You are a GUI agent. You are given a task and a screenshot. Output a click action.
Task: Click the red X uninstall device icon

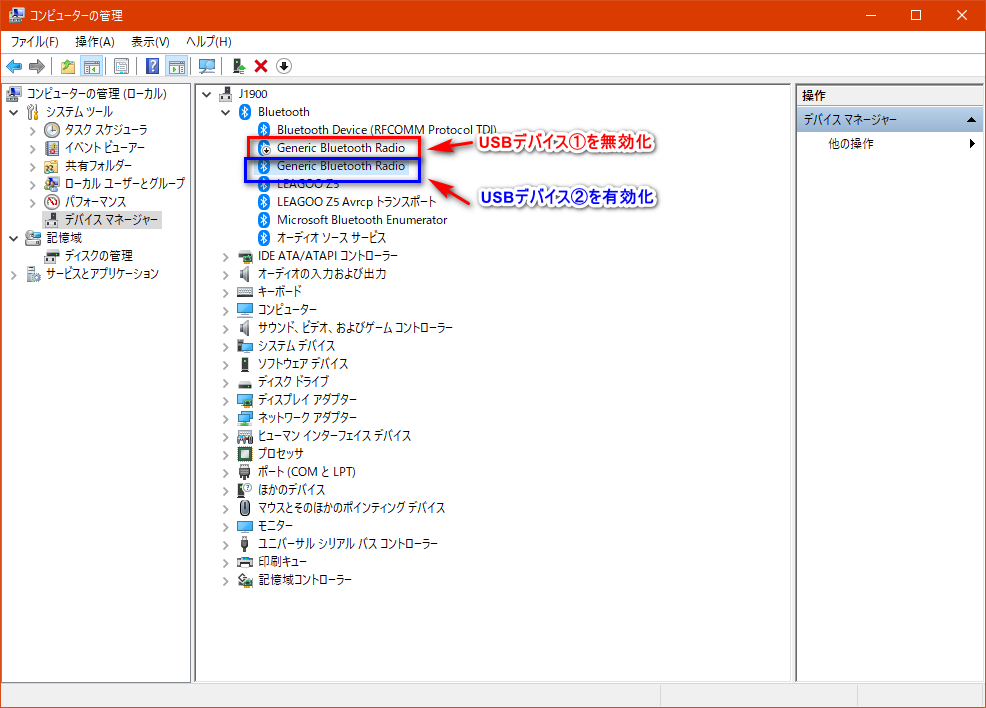click(x=261, y=66)
